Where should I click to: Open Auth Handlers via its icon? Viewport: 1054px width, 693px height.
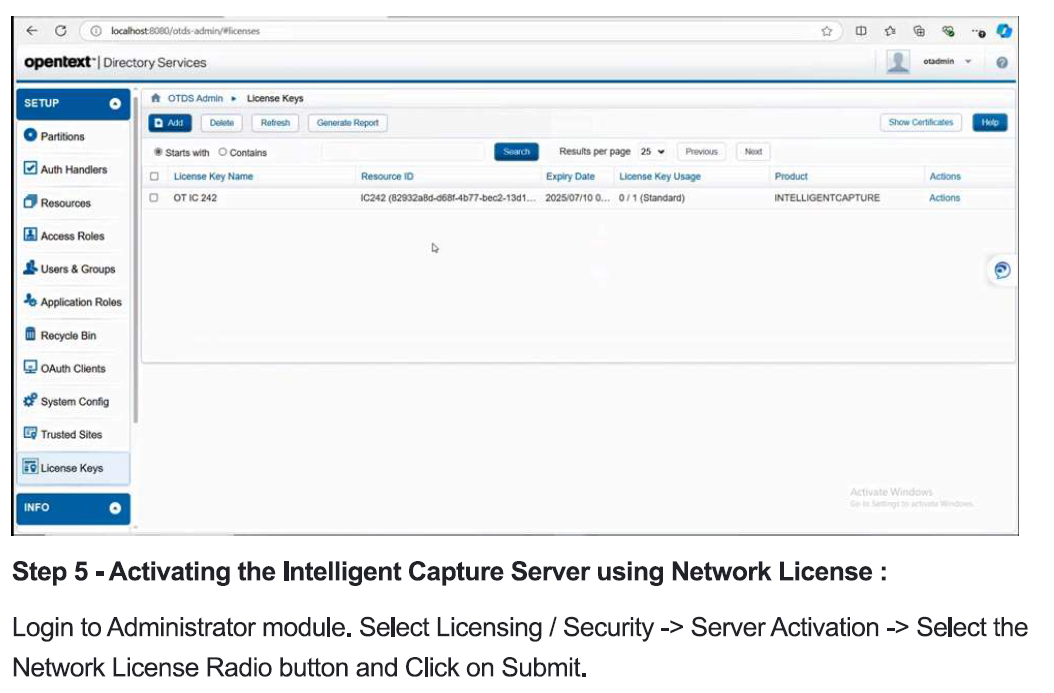pyautogui.click(x=30, y=169)
